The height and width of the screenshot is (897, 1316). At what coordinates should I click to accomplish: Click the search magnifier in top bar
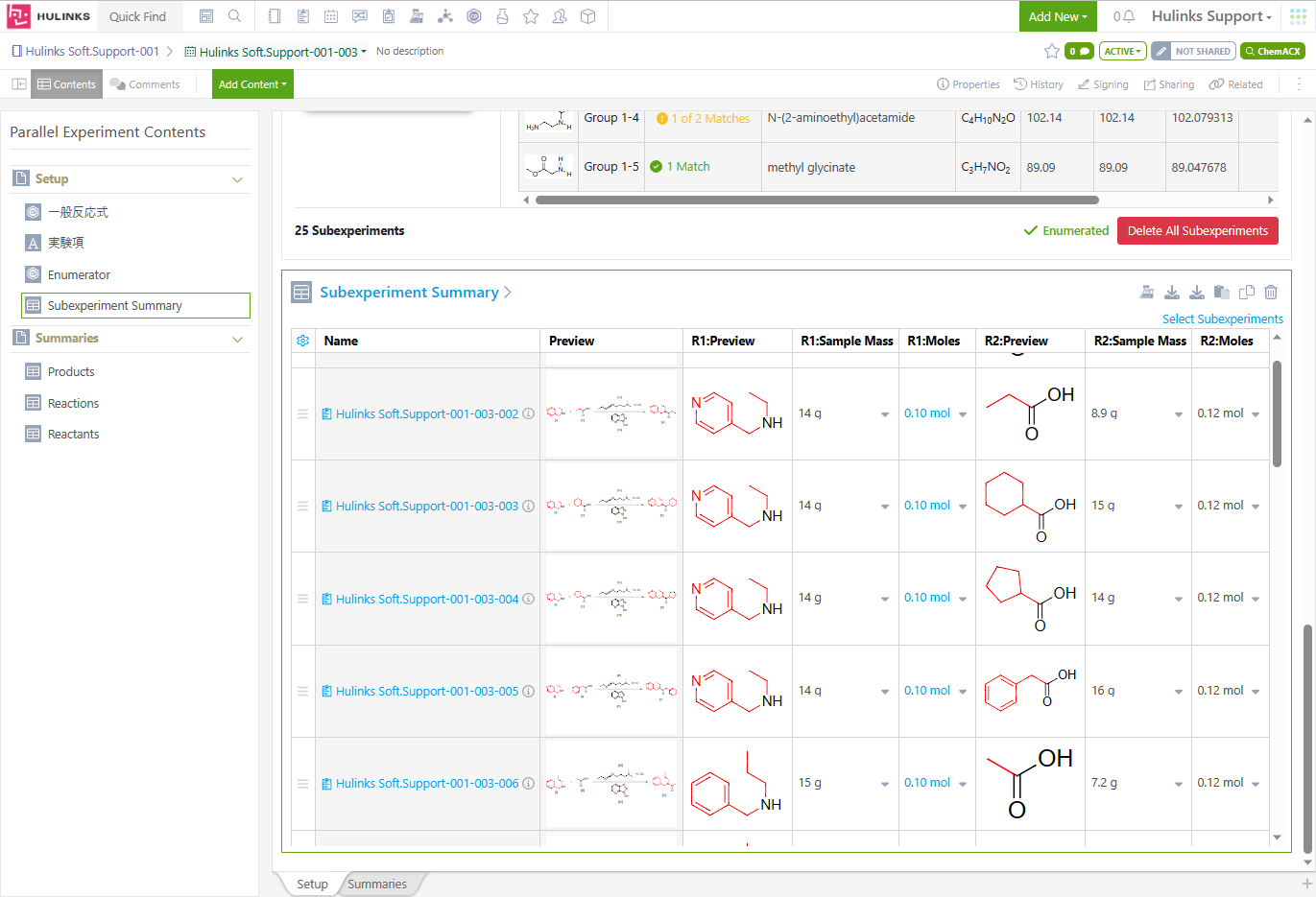point(234,16)
